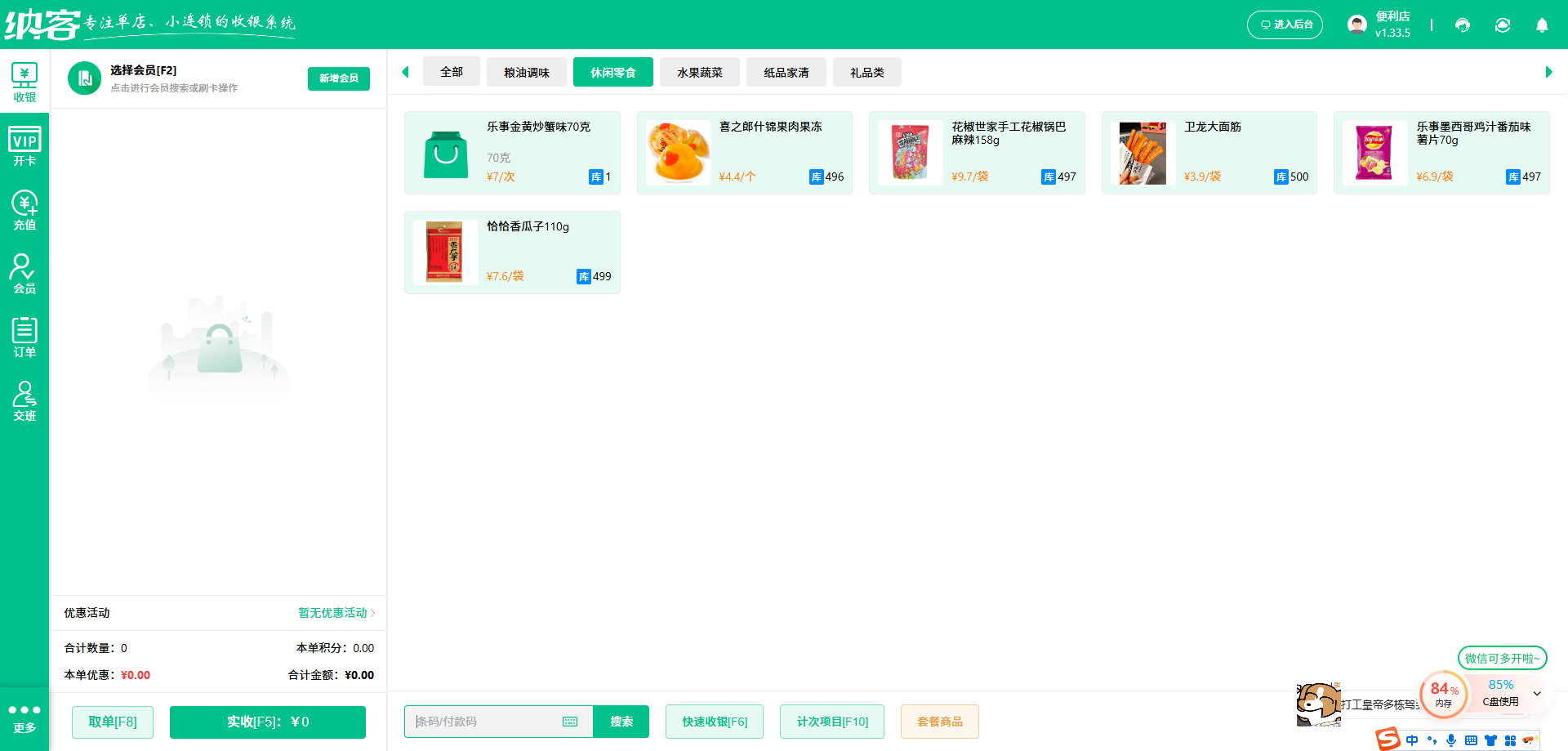Switch to the 水果蔬菜 category tab
Viewport: 1568px width, 751px height.
point(699,72)
